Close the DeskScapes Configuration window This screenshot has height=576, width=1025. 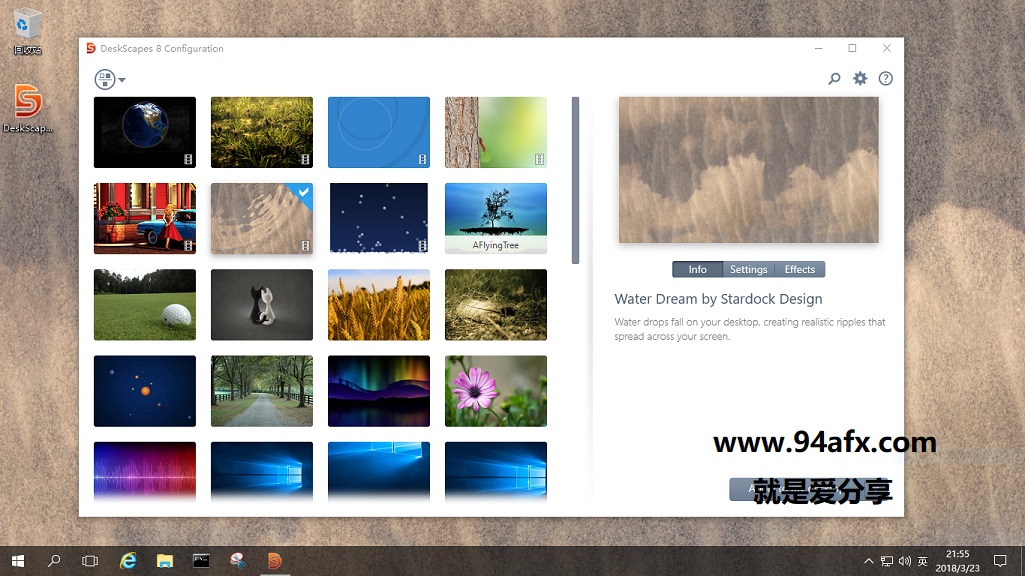[x=886, y=48]
